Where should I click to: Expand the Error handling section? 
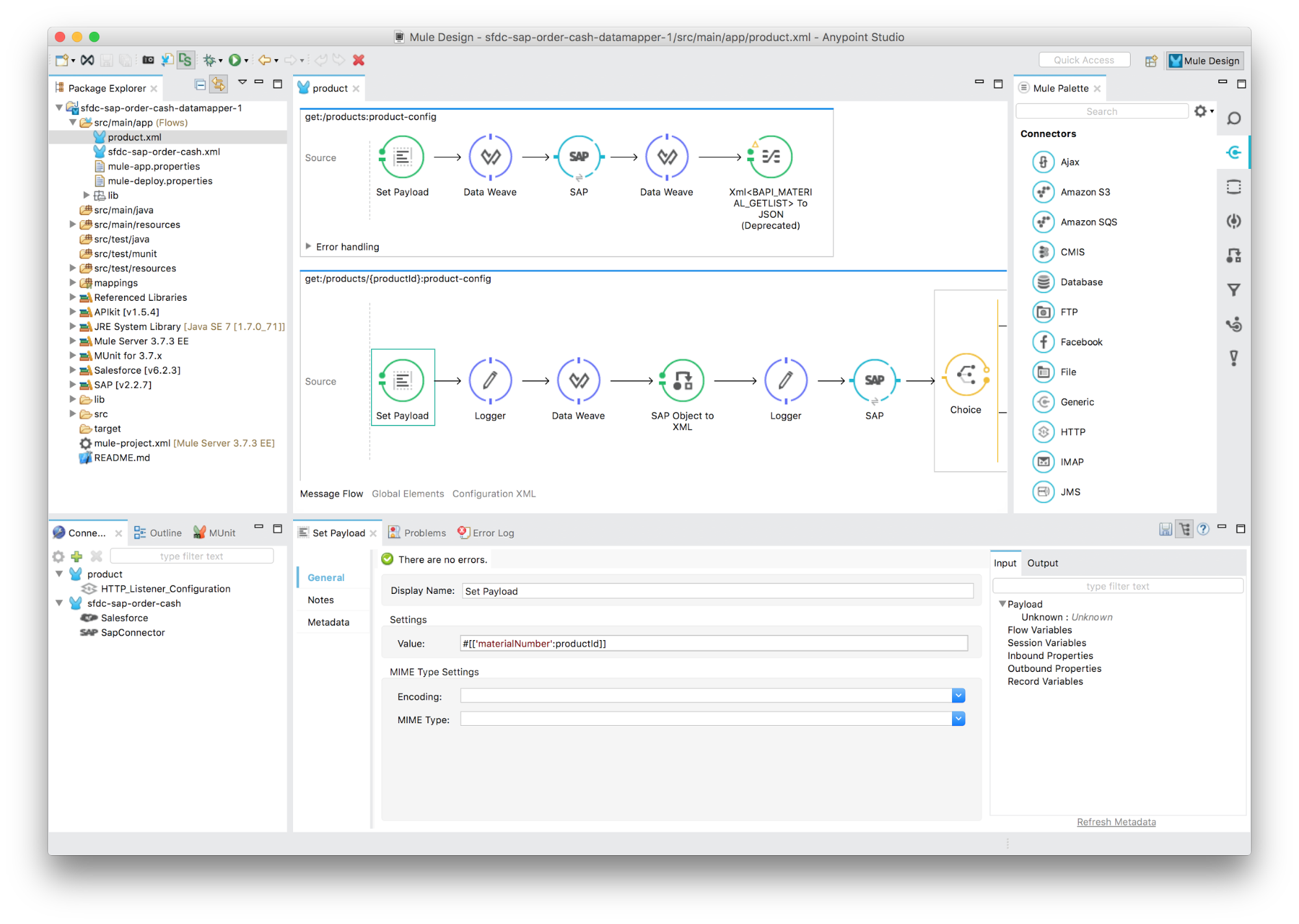click(309, 246)
